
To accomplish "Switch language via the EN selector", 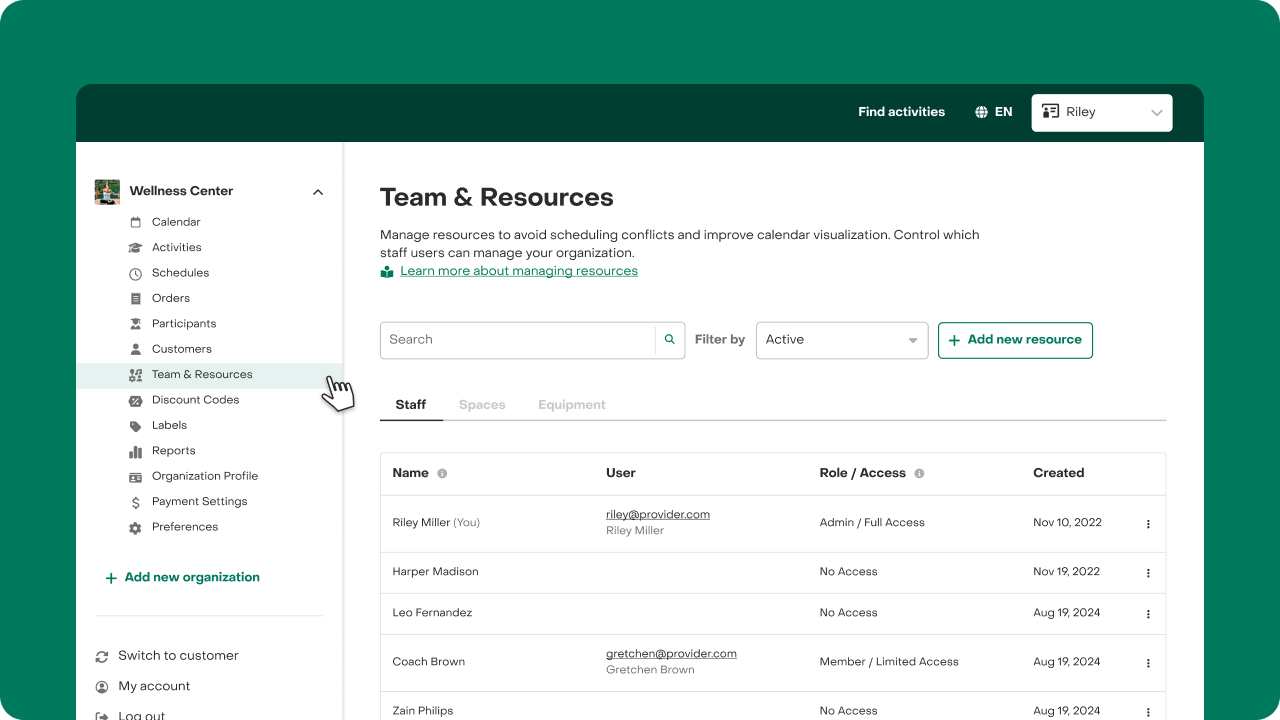I will (994, 112).
